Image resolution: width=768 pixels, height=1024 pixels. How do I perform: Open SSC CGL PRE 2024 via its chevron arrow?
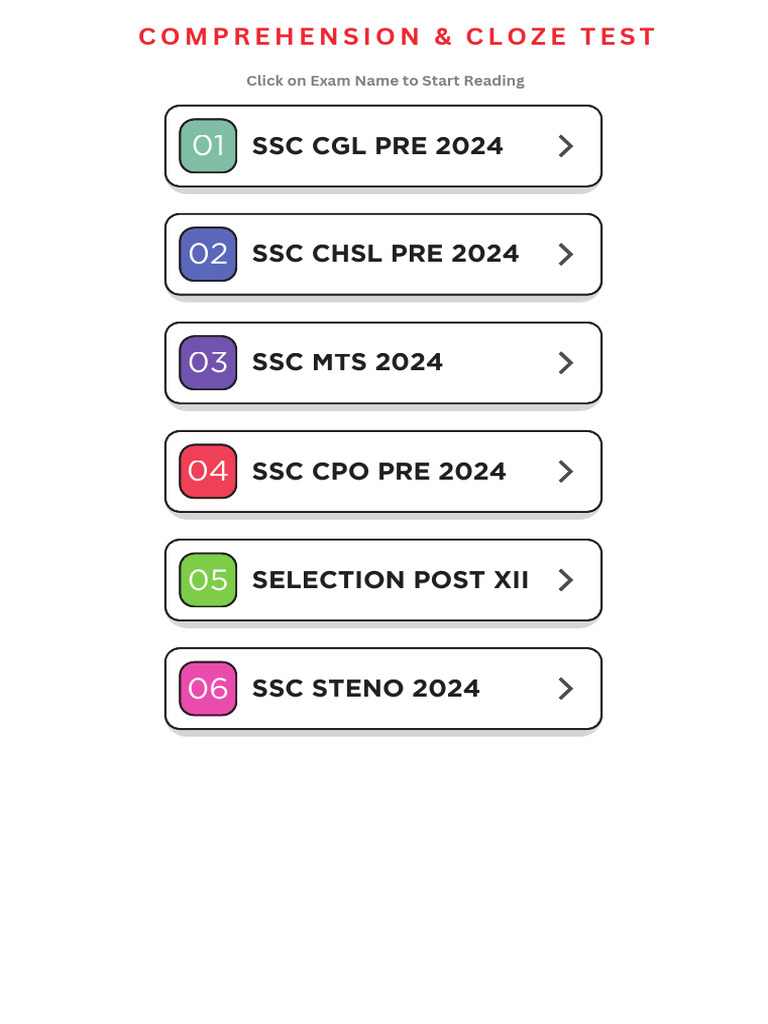tap(566, 146)
